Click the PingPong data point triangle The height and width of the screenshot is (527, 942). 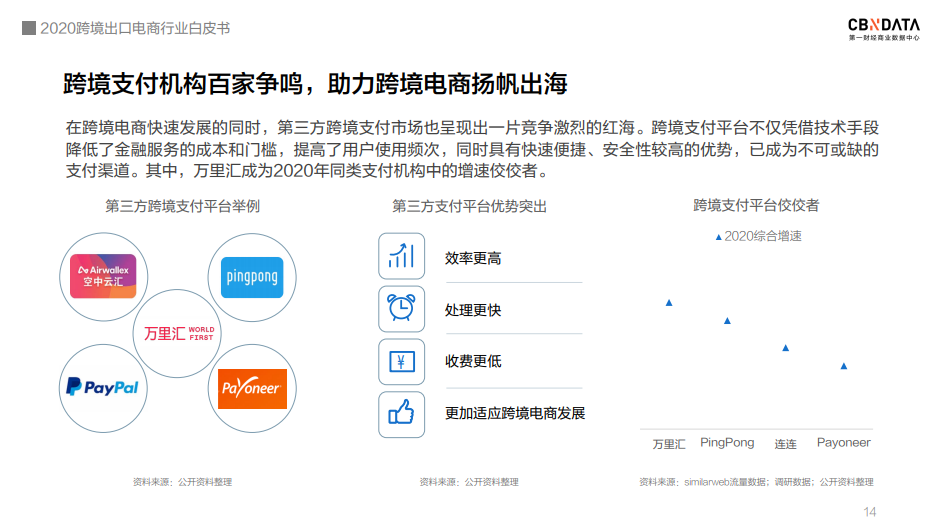click(x=727, y=321)
